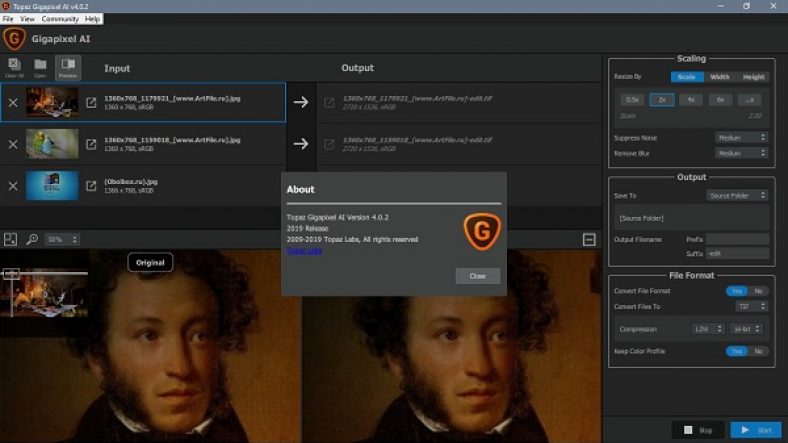Set Keep Color Profile to No
This screenshot has width=788, height=443.
point(758,352)
